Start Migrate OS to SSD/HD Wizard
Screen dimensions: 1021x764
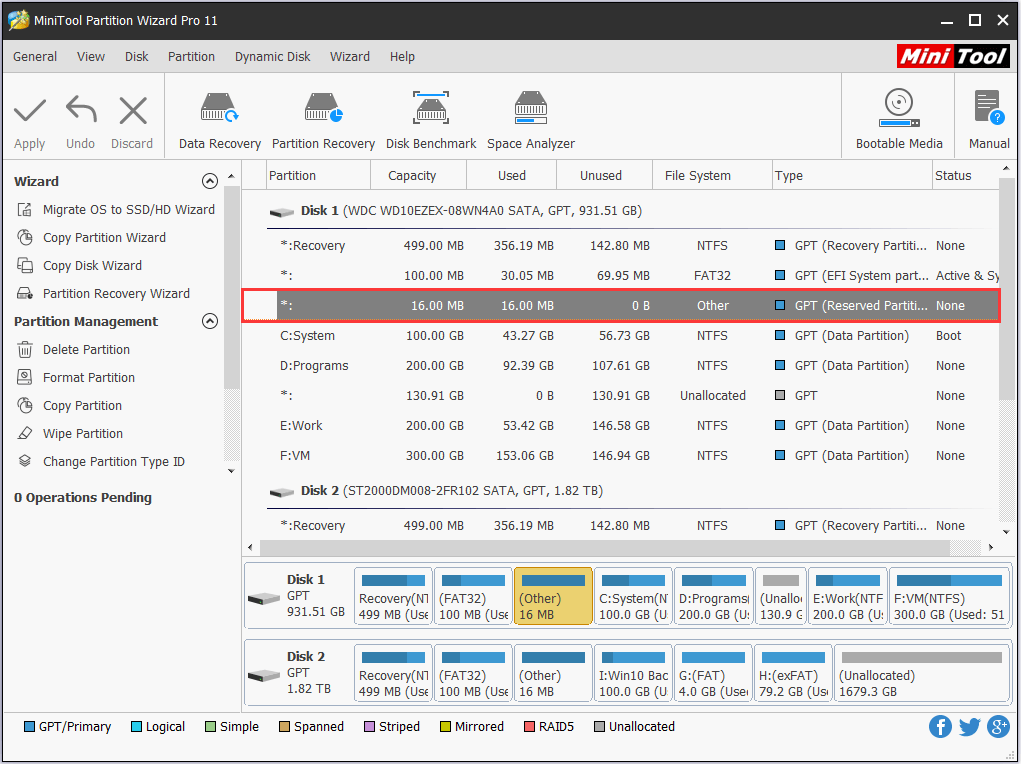point(128,210)
